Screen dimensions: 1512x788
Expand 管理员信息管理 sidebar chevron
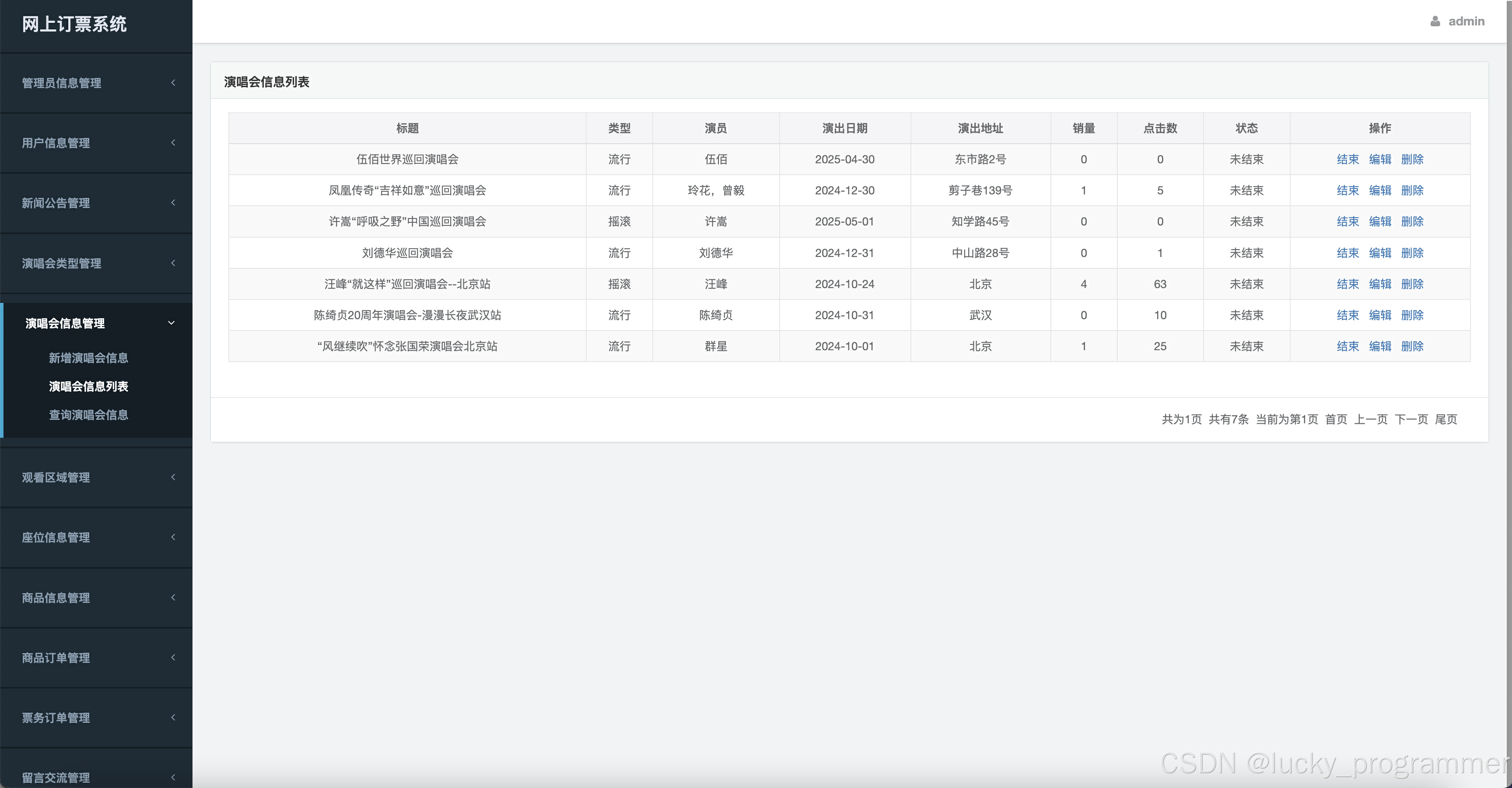173,83
